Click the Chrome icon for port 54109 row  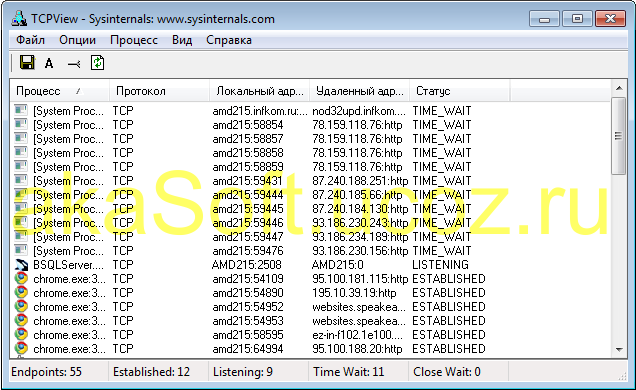[21, 279]
